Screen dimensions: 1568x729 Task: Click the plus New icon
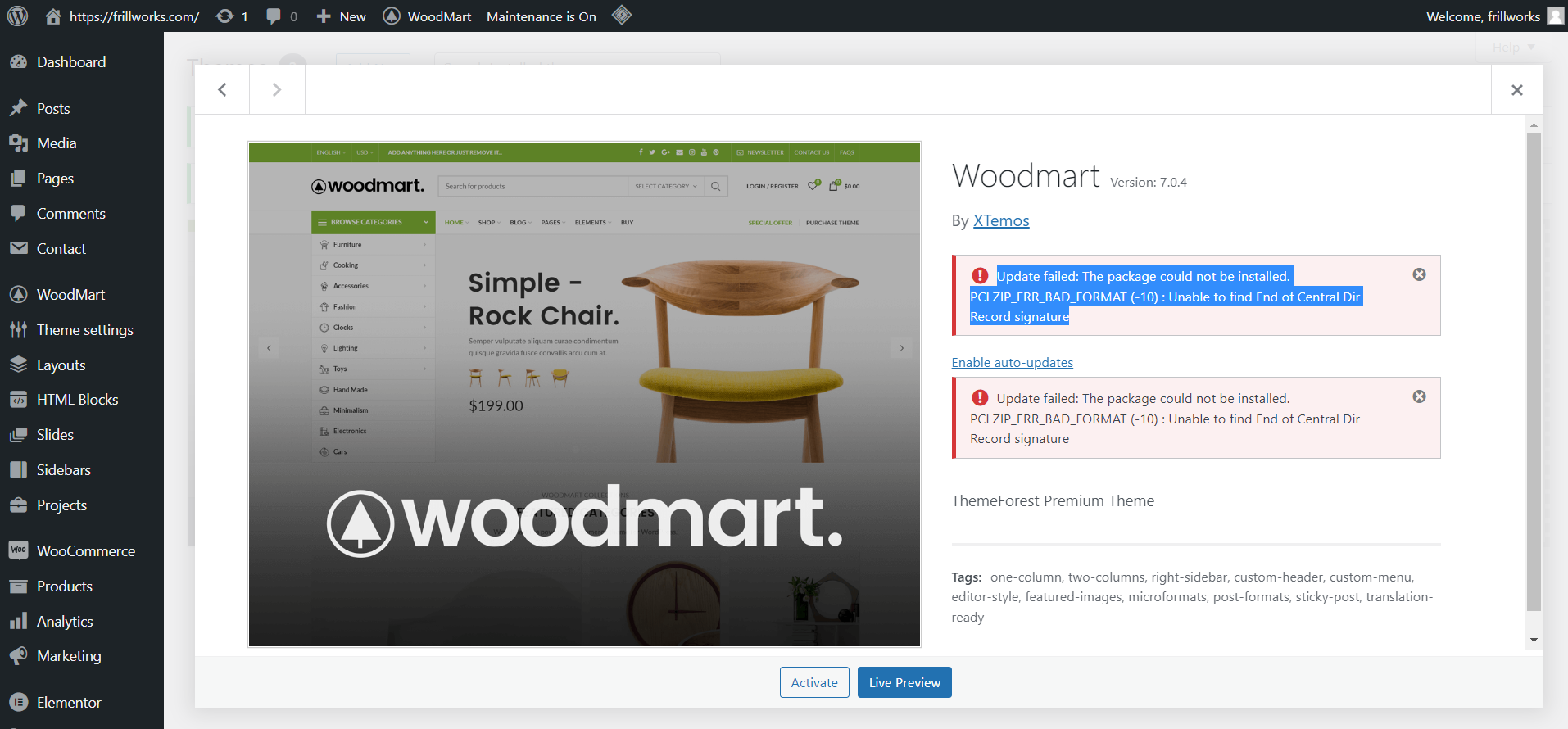[x=324, y=16]
